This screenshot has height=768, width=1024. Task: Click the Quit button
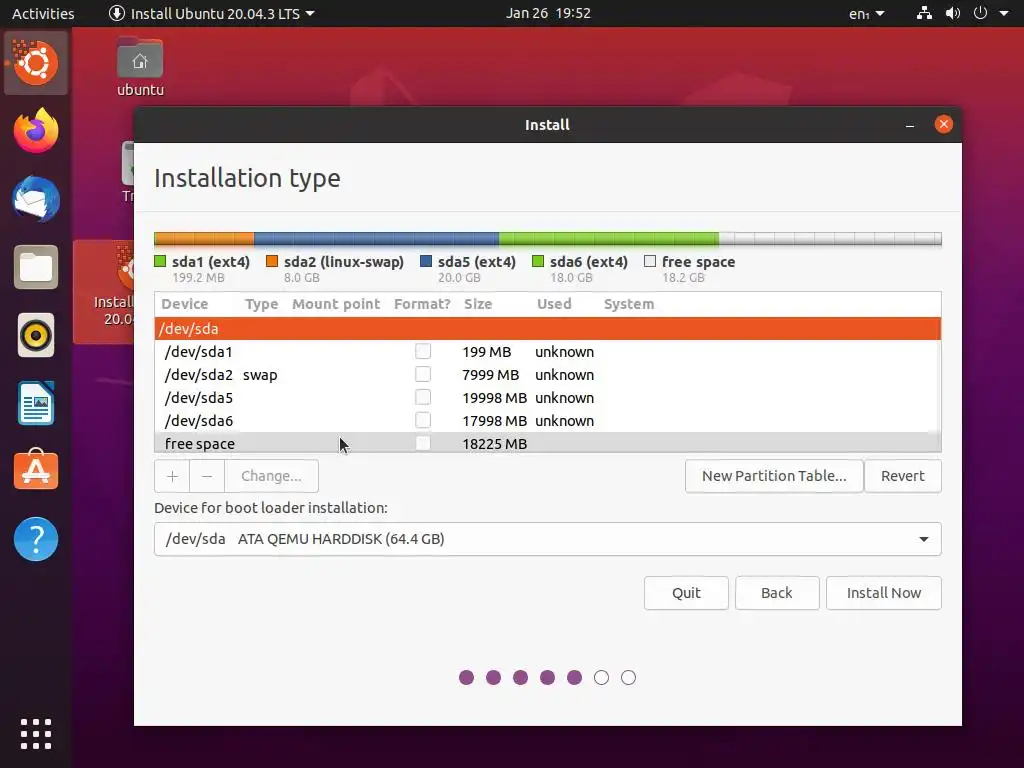[686, 593]
